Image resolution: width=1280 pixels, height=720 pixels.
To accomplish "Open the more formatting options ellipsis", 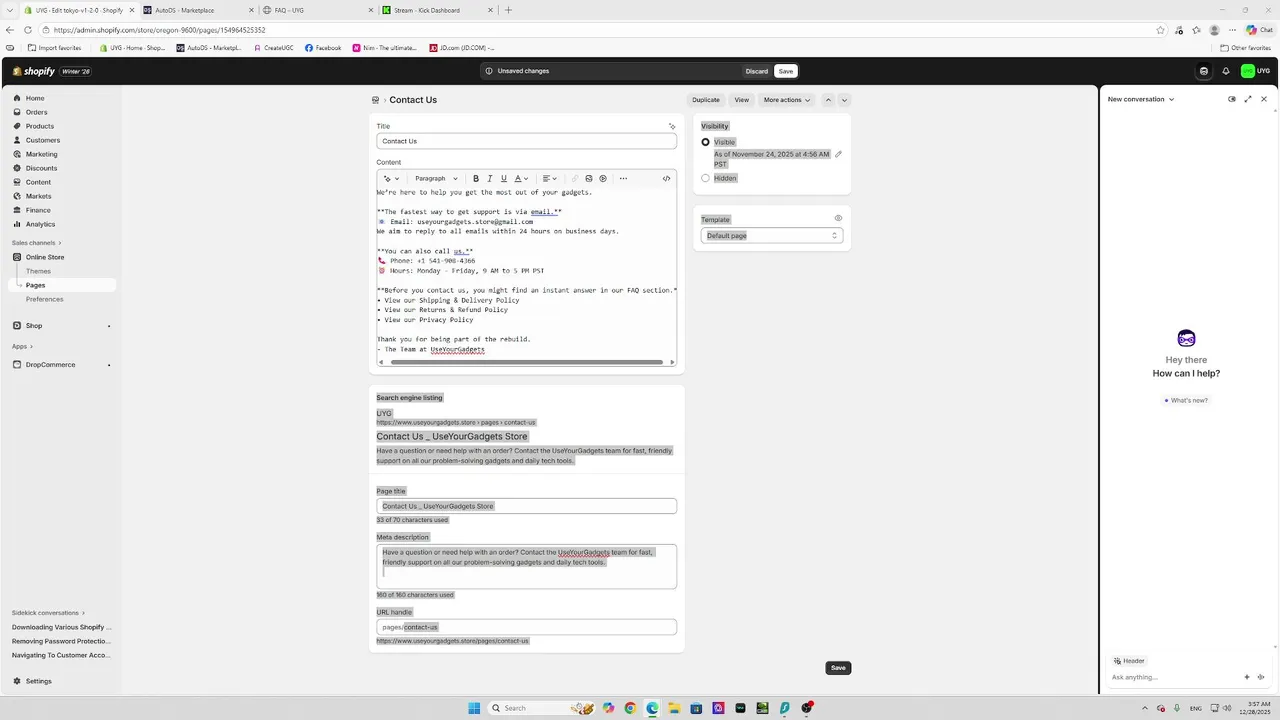I will pos(623,179).
